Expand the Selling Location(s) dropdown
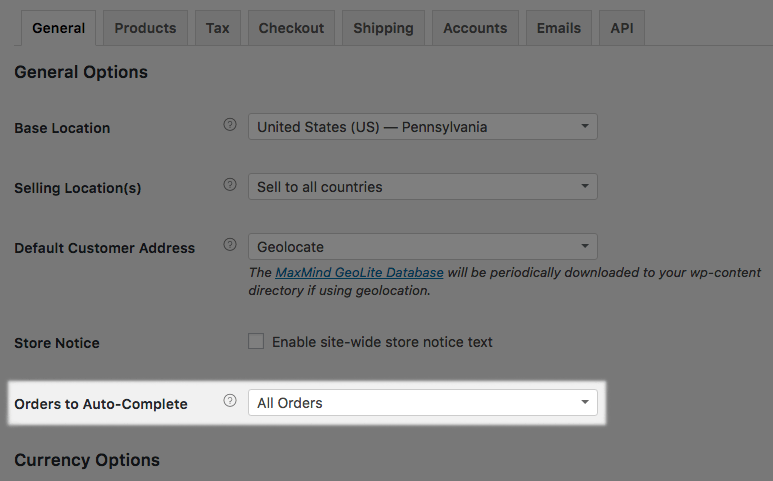 422,187
